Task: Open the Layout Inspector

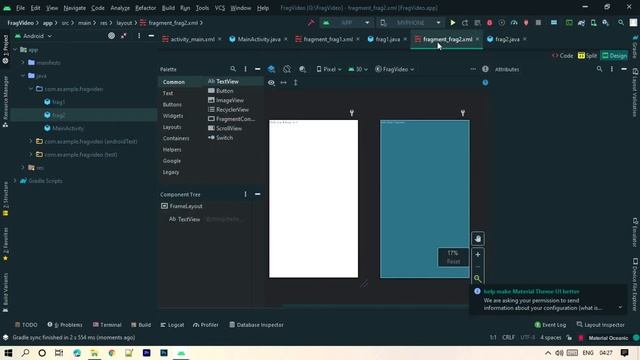Action: (x=600, y=325)
